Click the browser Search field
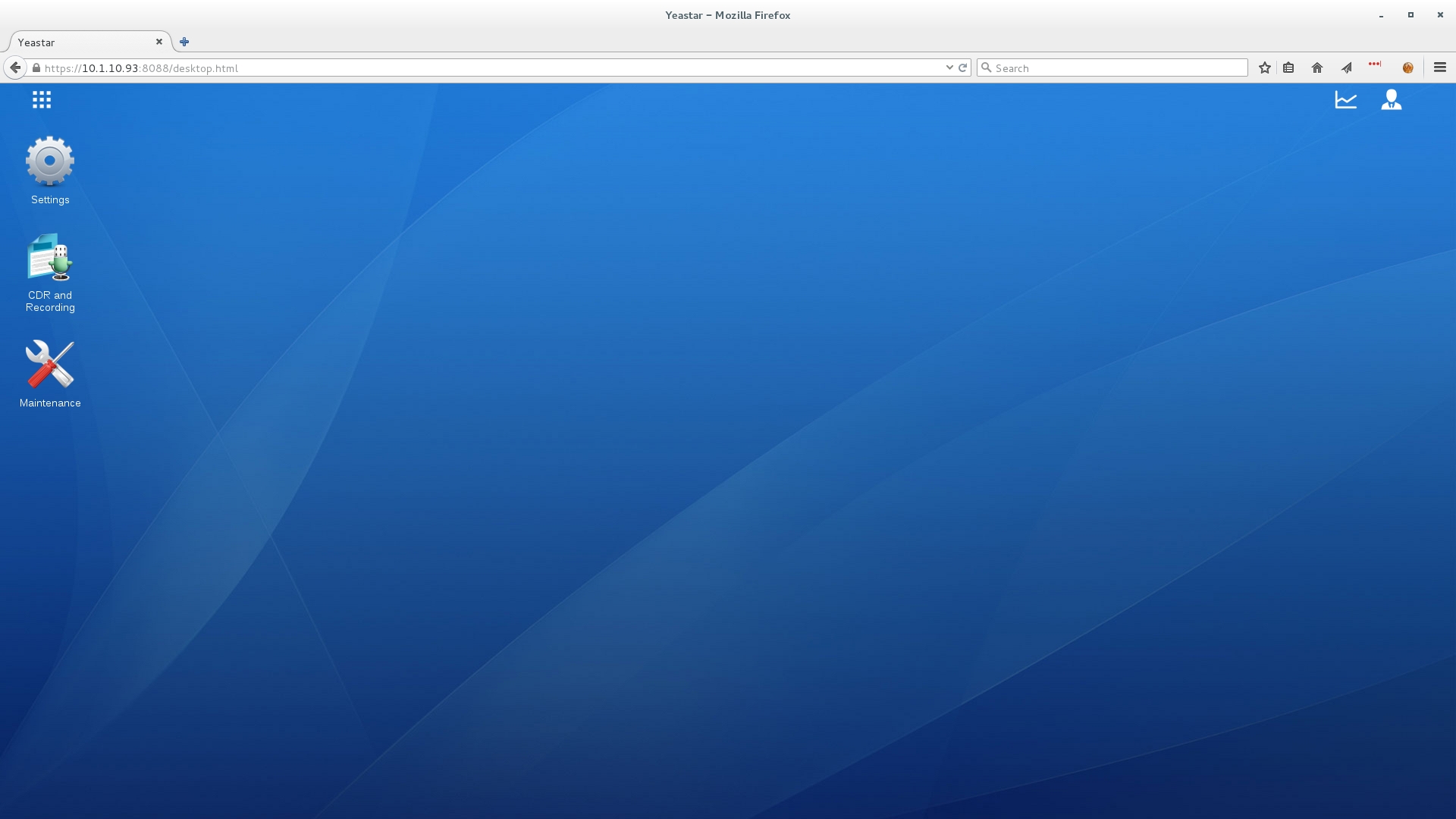This screenshot has height=819, width=1456. coord(1112,67)
